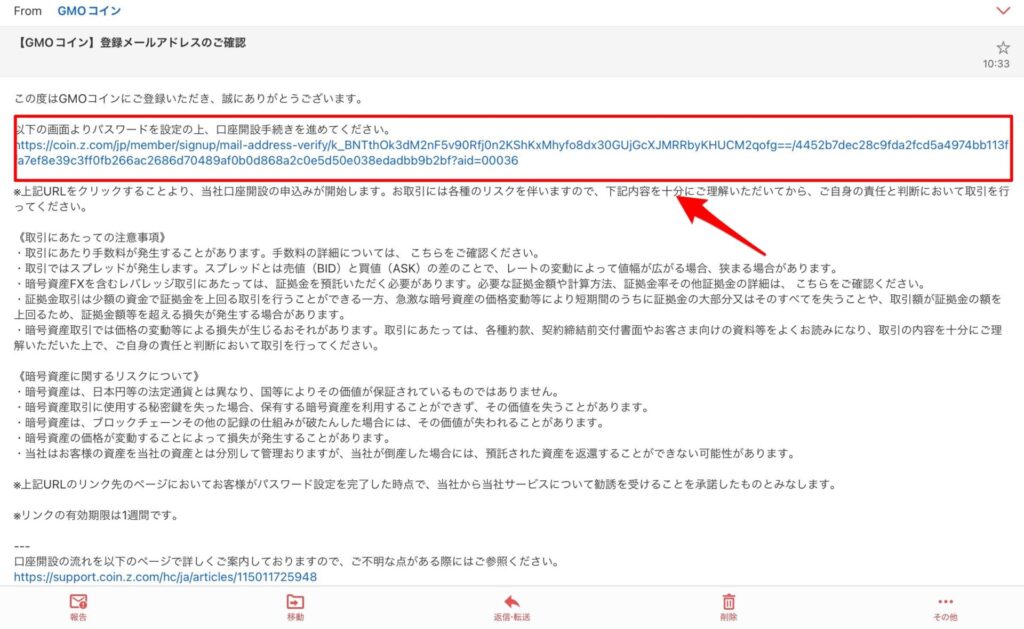Screen dimensions: 1024x629
Task: Click the line 暗号資産の価格が変動することによって
Action: coord(203,438)
